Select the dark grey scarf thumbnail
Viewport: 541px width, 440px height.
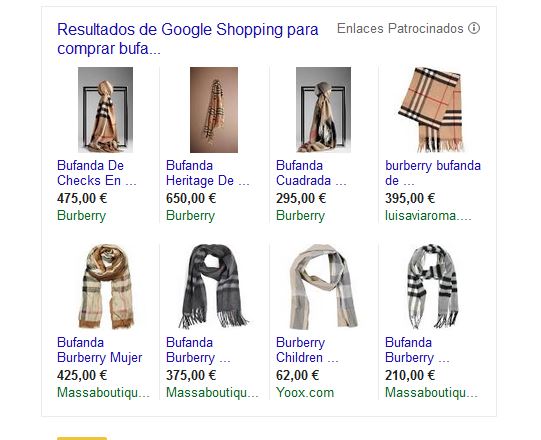[x=214, y=286]
